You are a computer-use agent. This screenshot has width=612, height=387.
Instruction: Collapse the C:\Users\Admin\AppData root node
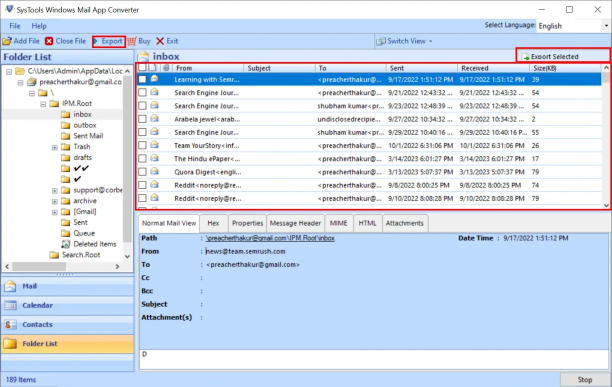point(9,71)
